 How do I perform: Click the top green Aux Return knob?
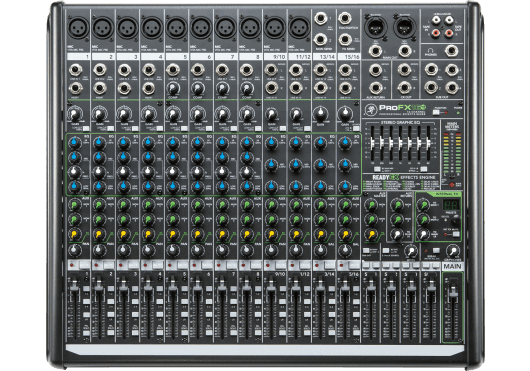398,205
